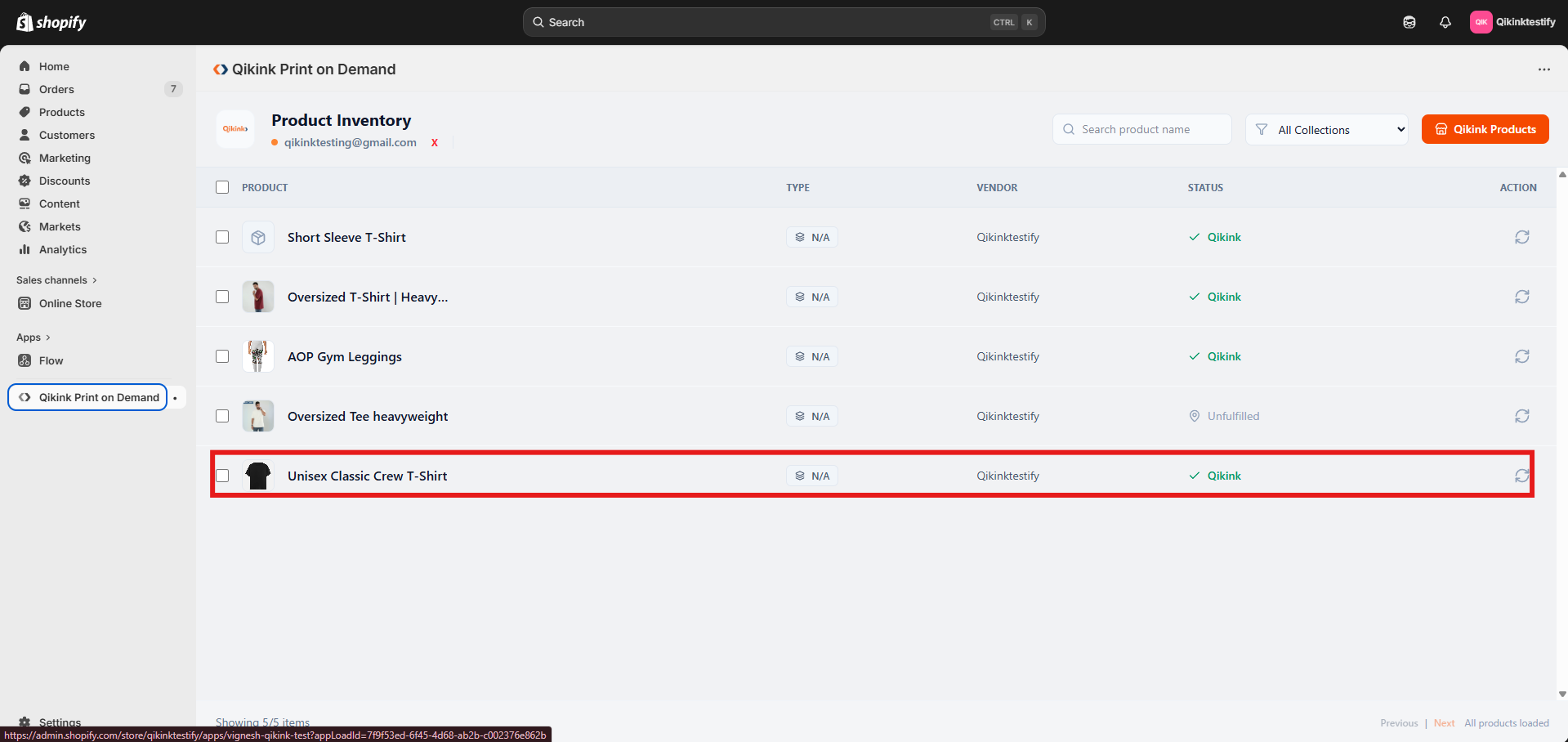Click the Shopify logo in top bar

[x=51, y=22]
